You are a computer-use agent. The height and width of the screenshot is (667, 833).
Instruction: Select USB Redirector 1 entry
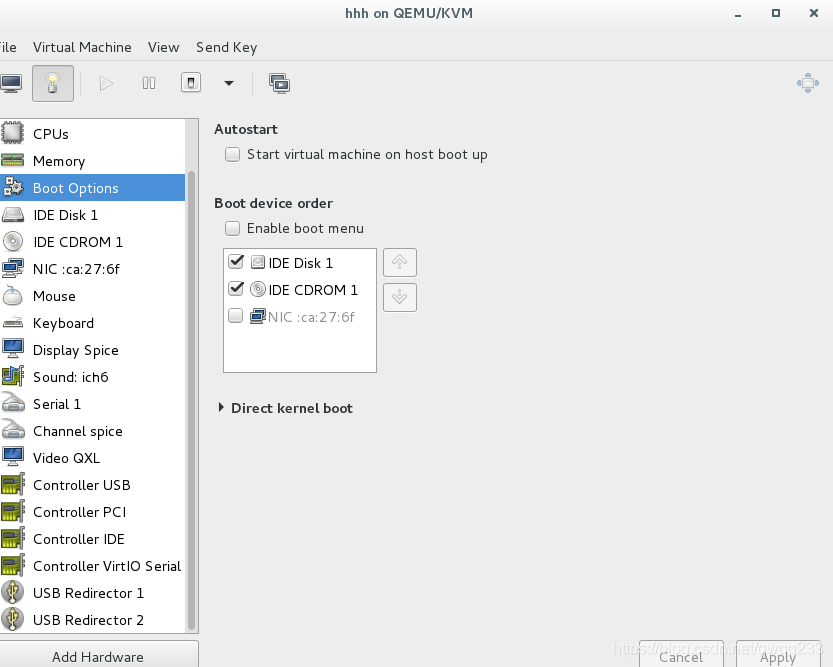tap(92, 593)
